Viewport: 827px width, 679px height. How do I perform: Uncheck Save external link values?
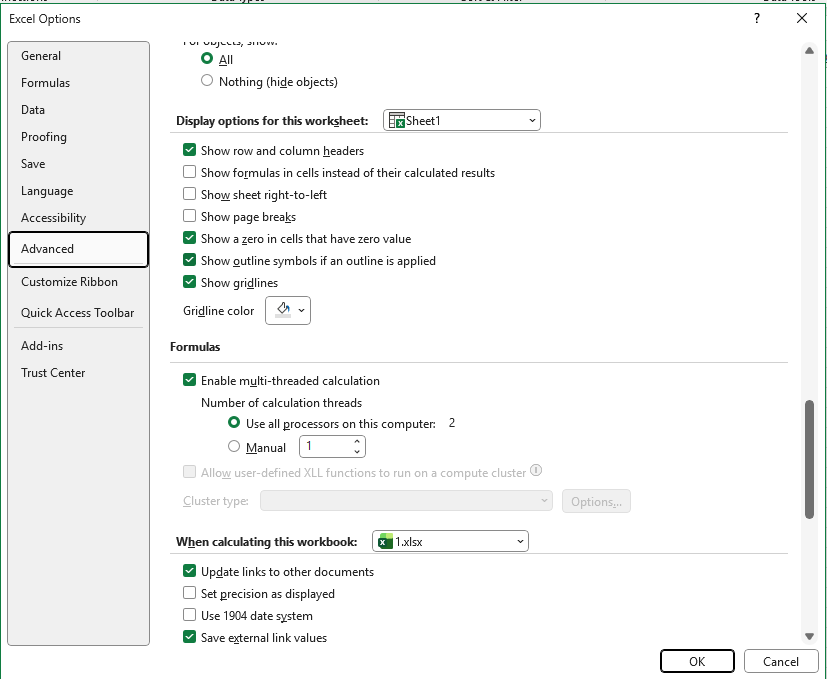pyautogui.click(x=189, y=635)
